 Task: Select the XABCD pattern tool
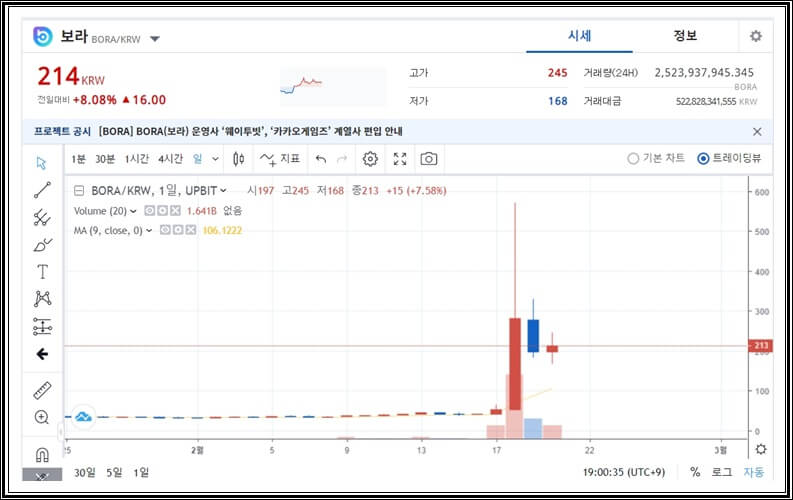pyautogui.click(x=42, y=299)
